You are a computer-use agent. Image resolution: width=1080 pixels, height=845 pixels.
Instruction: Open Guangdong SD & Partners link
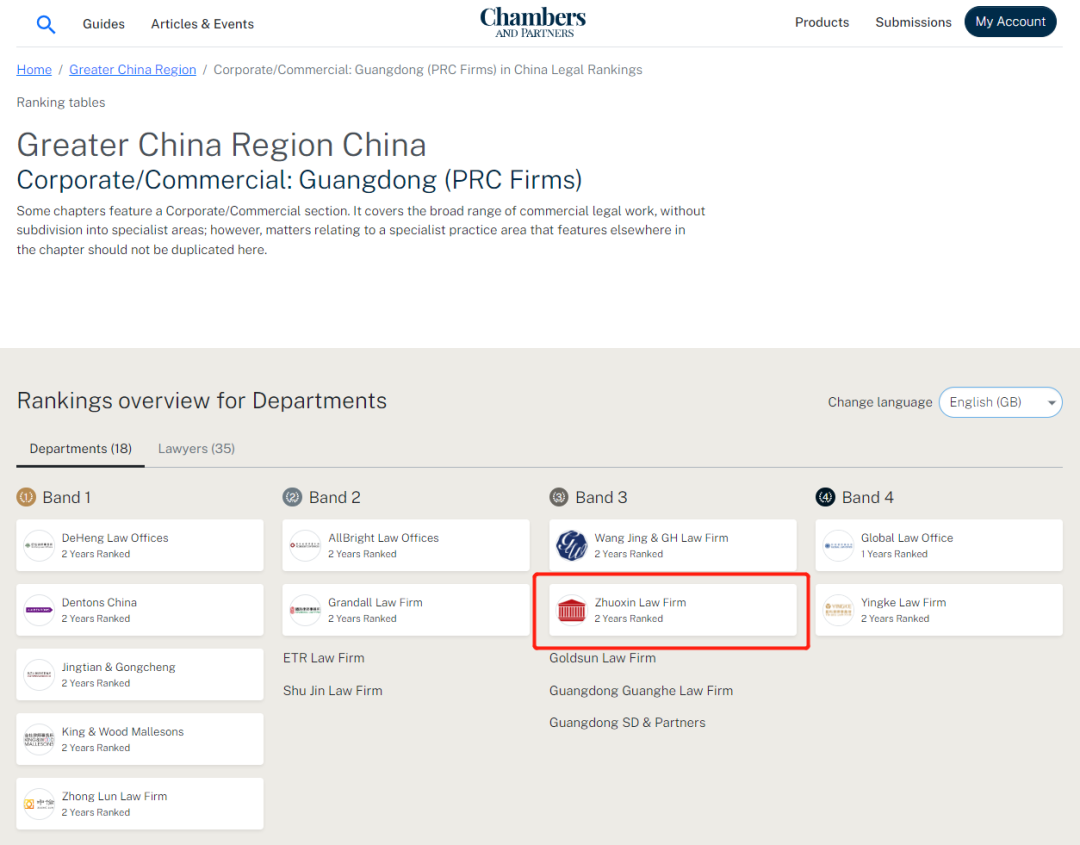click(x=627, y=722)
